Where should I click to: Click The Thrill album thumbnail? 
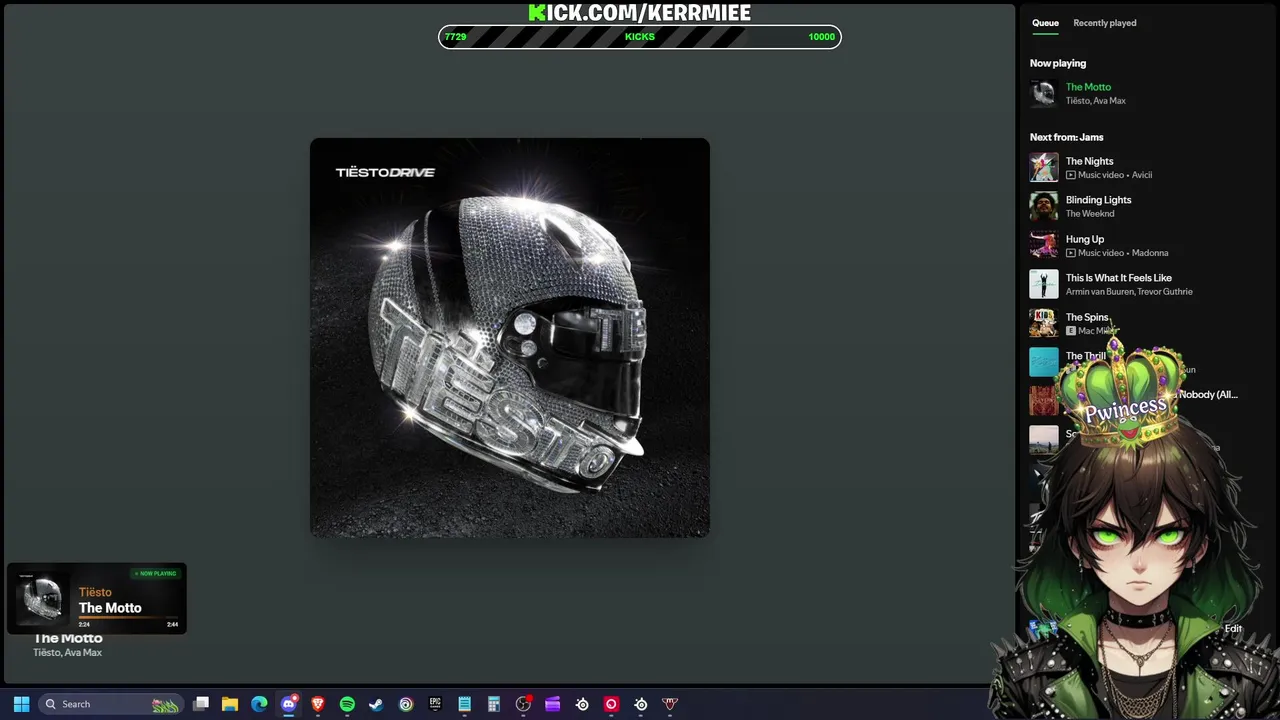(x=1044, y=362)
